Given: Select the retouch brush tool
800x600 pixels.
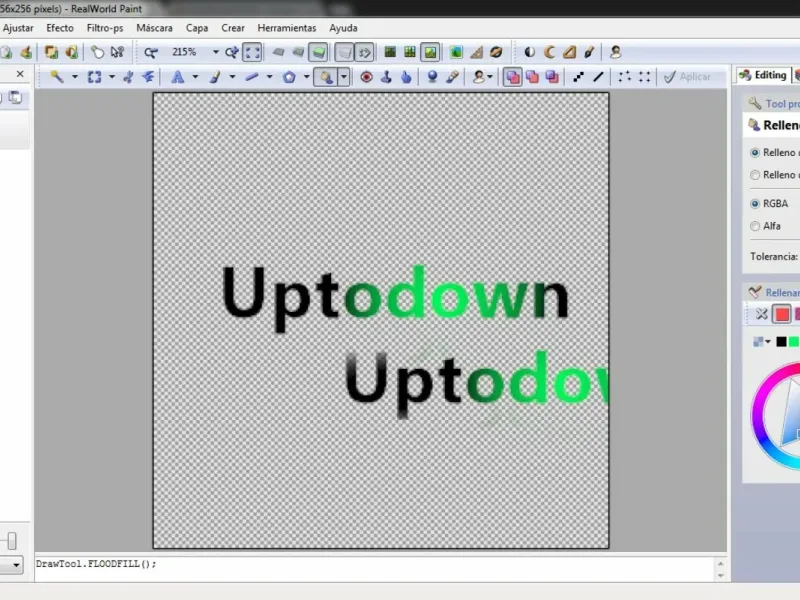Looking at the screenshot, I should 452,77.
